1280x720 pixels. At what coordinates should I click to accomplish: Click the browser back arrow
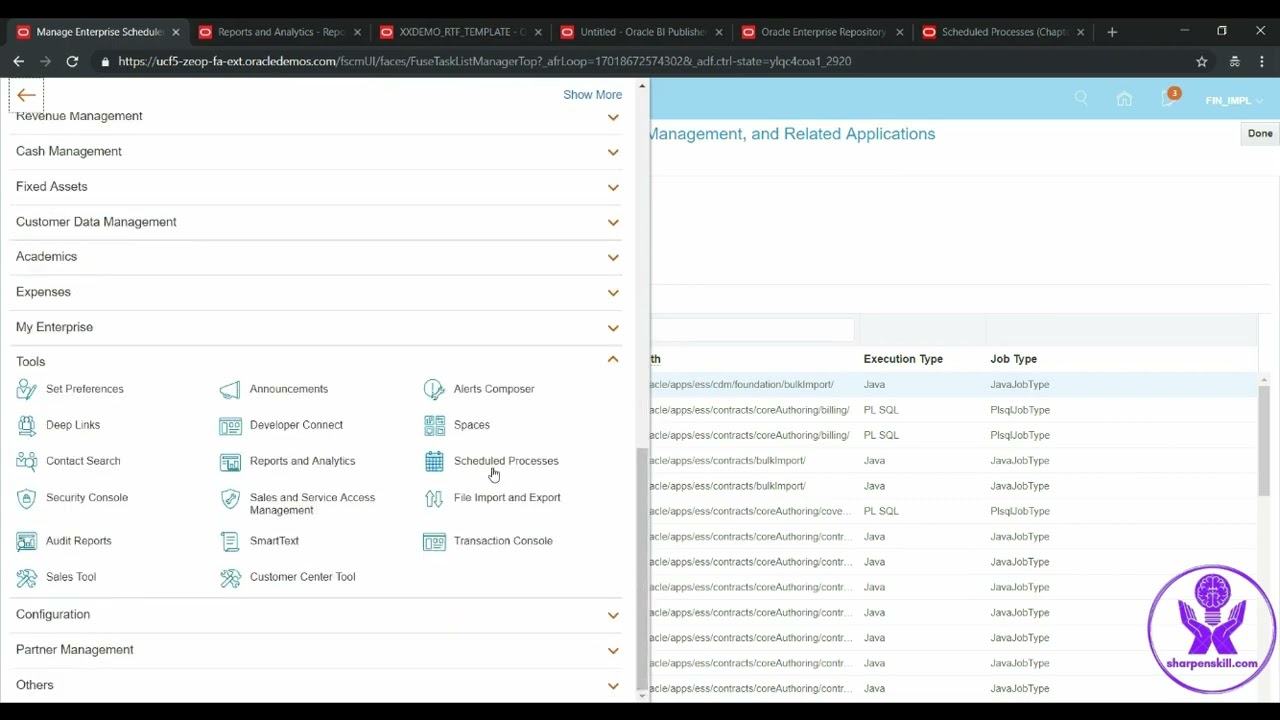pyautogui.click(x=19, y=61)
